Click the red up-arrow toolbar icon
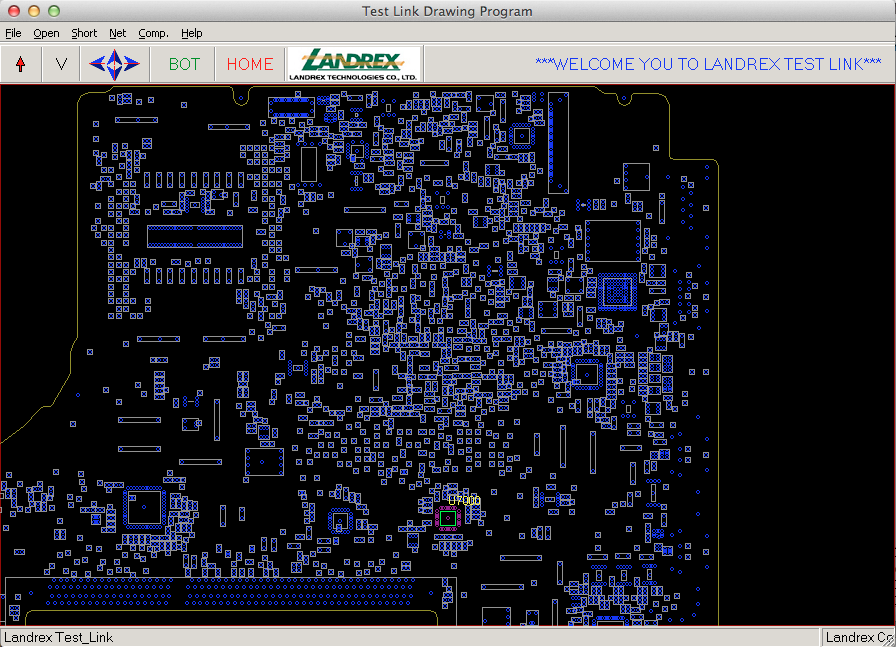This screenshot has width=896, height=647. point(21,64)
